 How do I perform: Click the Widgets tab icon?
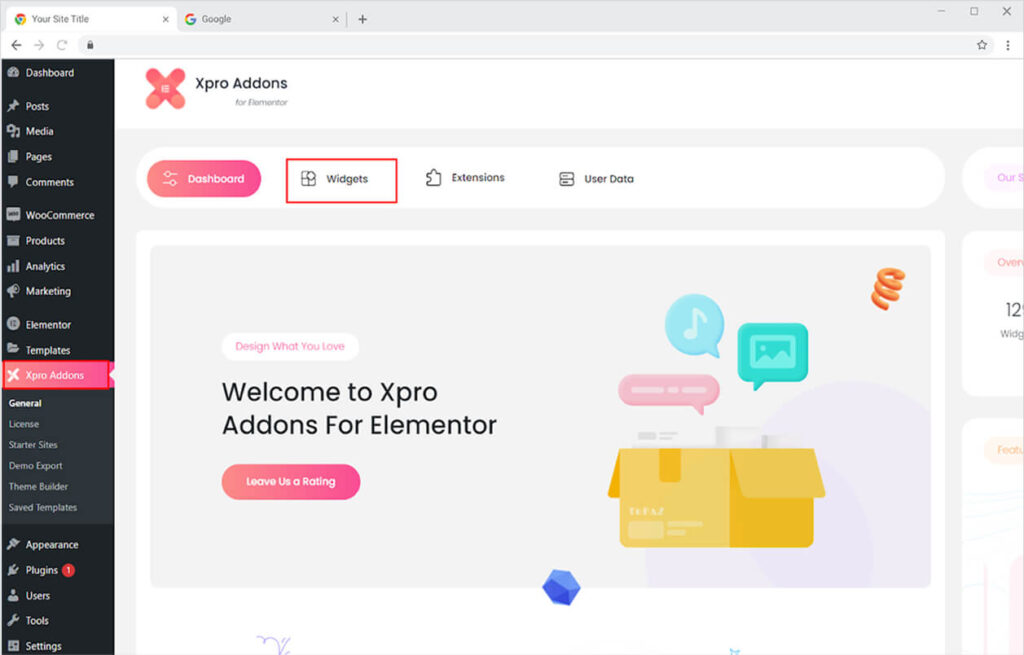click(308, 179)
